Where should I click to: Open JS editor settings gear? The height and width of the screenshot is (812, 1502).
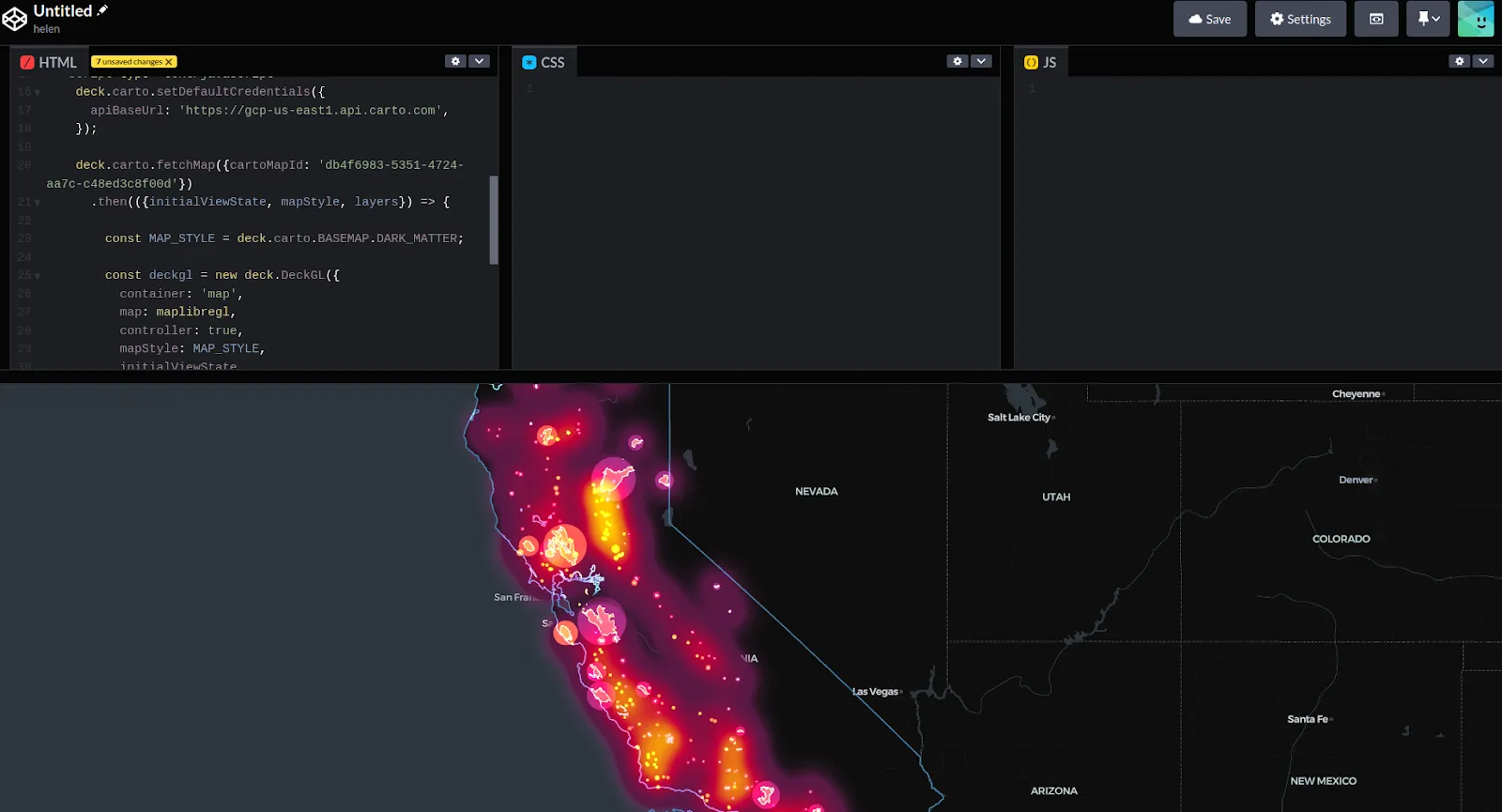point(1459,61)
